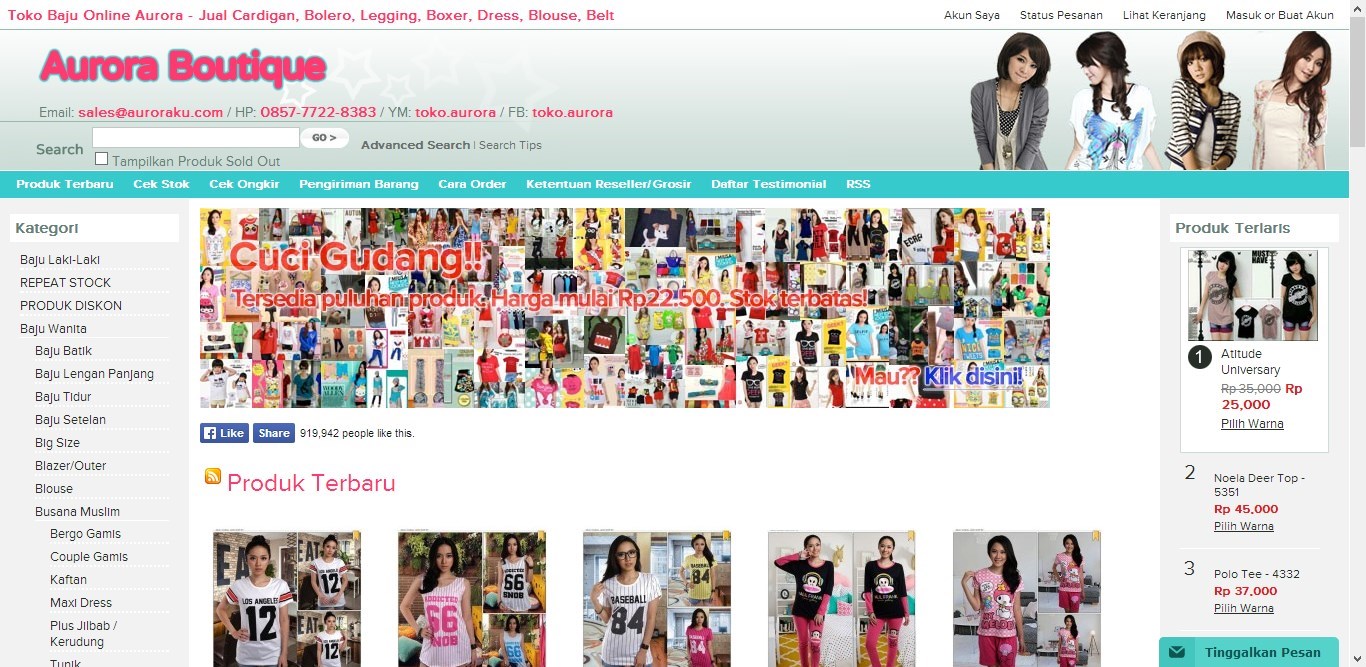Click the Produk Terbaru section heading
Image resolution: width=1366 pixels, height=667 pixels.
pos(311,483)
